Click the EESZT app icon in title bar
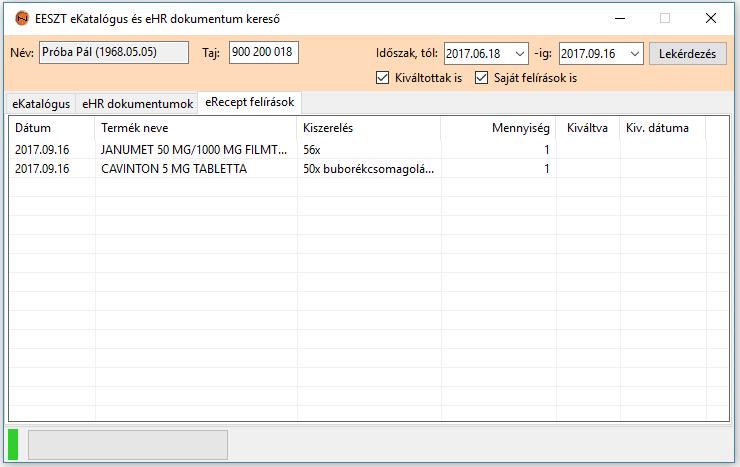 click(x=22, y=18)
